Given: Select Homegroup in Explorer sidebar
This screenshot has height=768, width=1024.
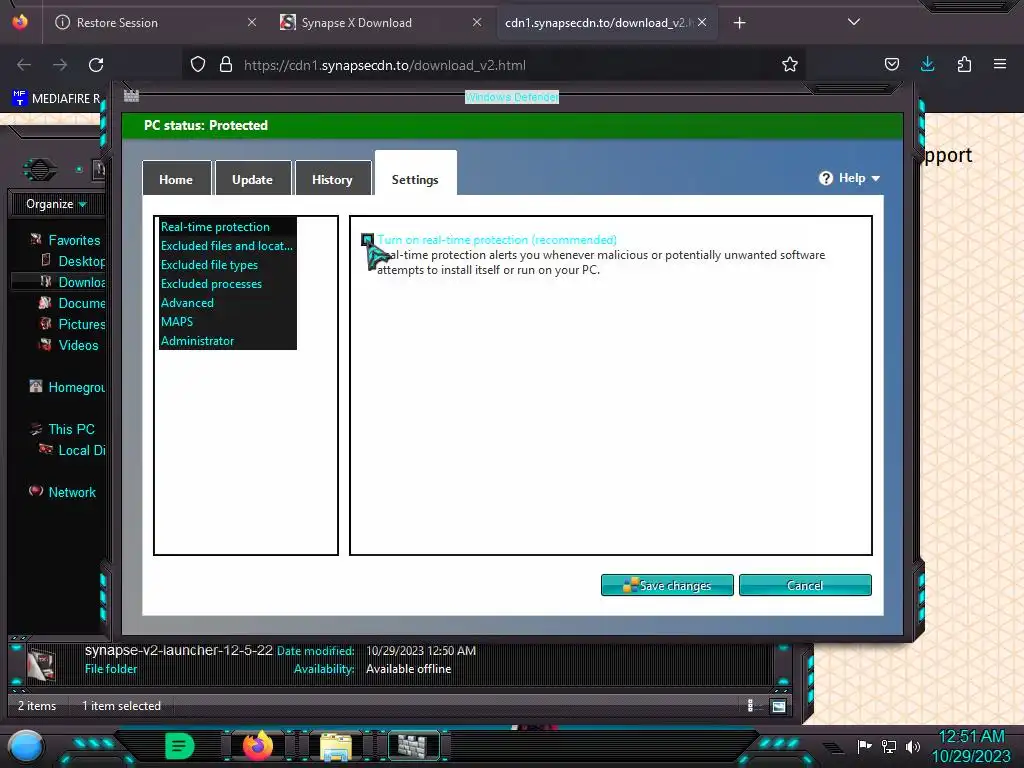Looking at the screenshot, I should pos(76,387).
